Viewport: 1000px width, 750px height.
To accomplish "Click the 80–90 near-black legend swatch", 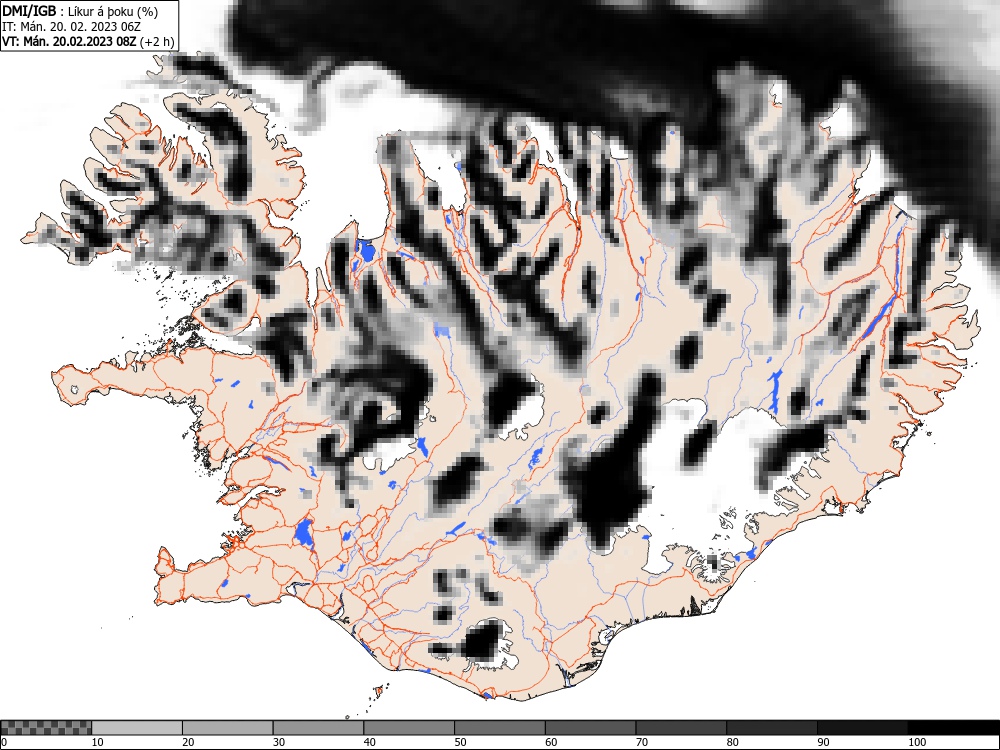I will (x=771, y=728).
